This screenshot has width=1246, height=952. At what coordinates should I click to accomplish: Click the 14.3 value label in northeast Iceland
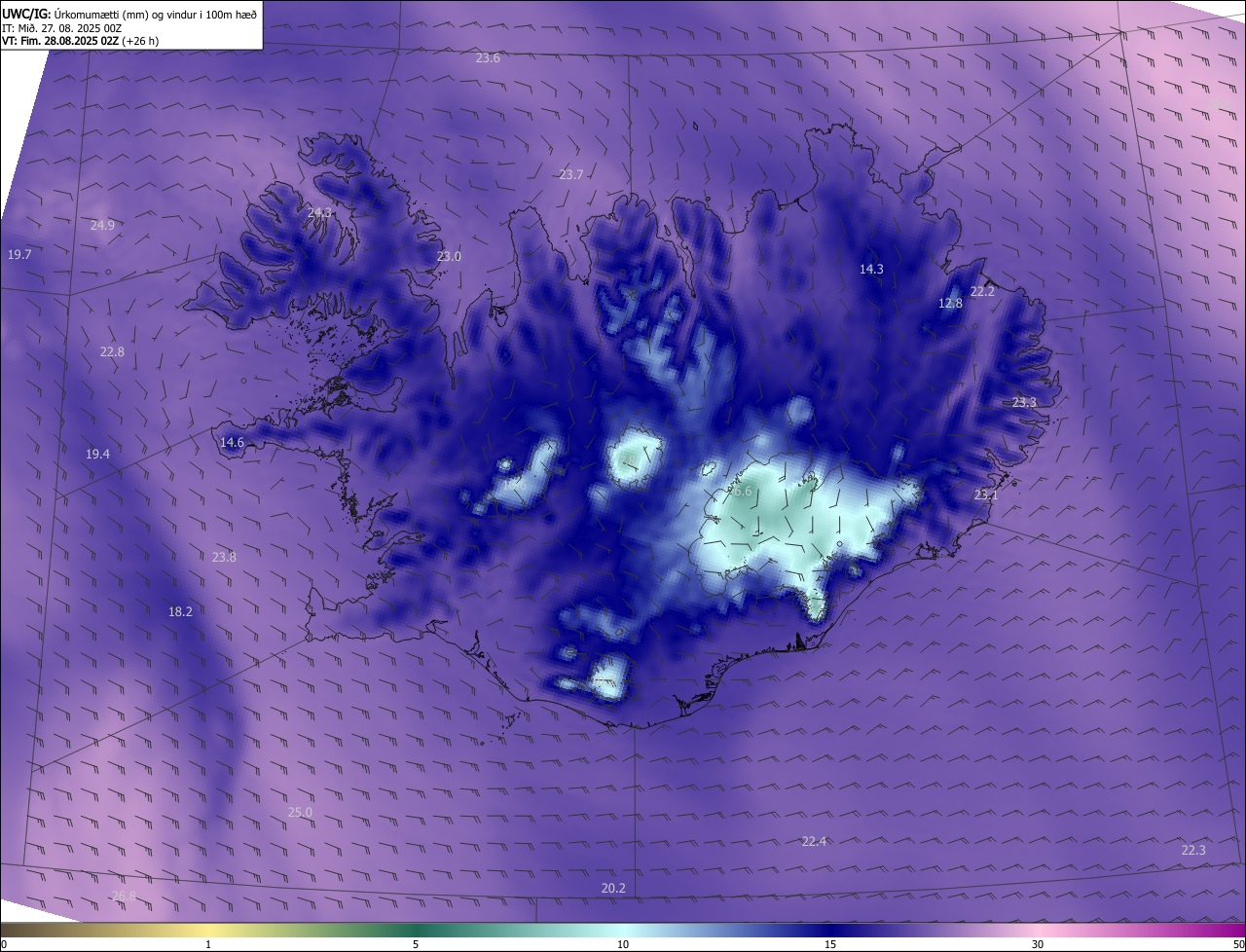[x=871, y=270]
